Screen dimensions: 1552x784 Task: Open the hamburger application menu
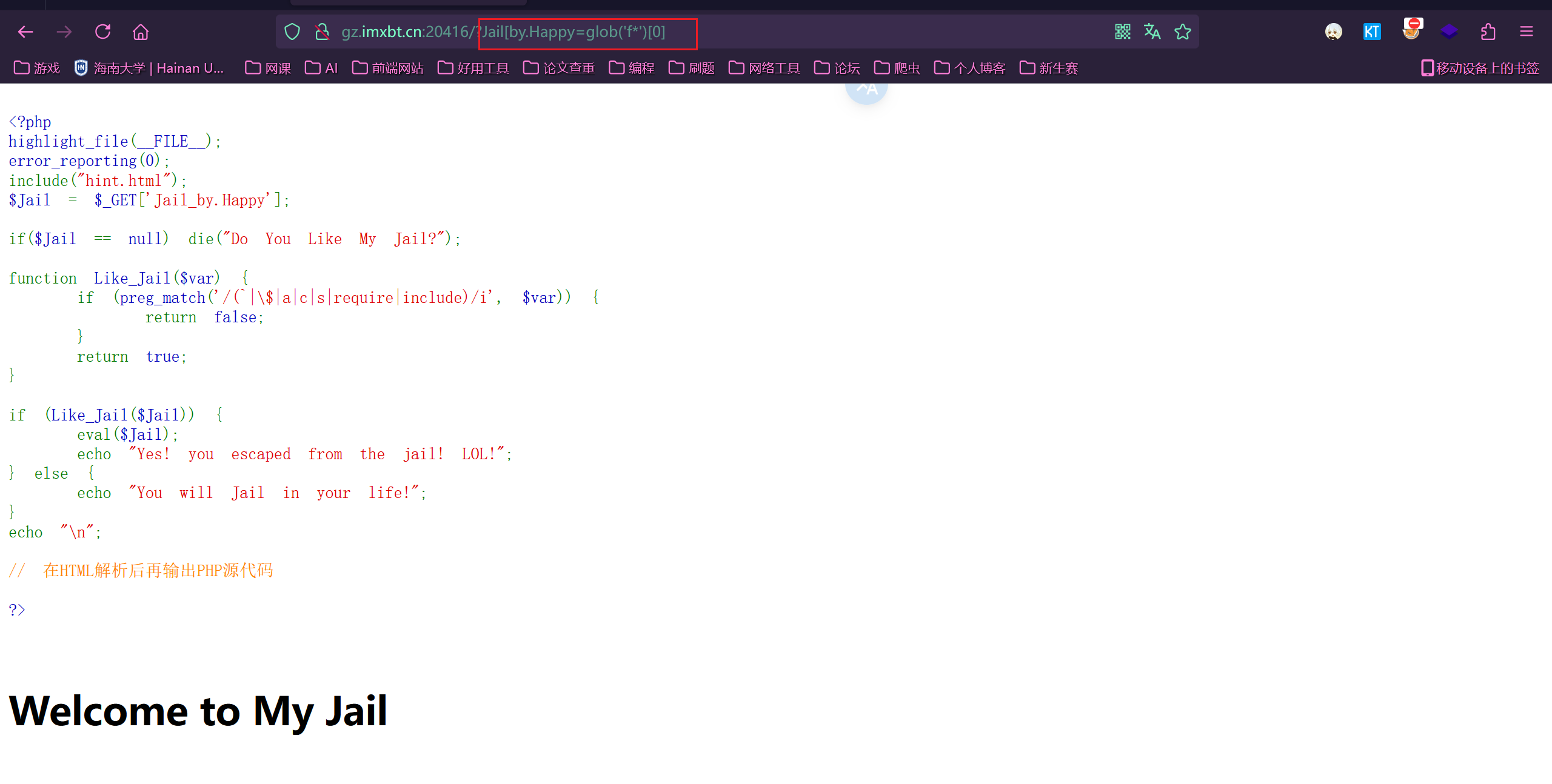pos(1527,32)
